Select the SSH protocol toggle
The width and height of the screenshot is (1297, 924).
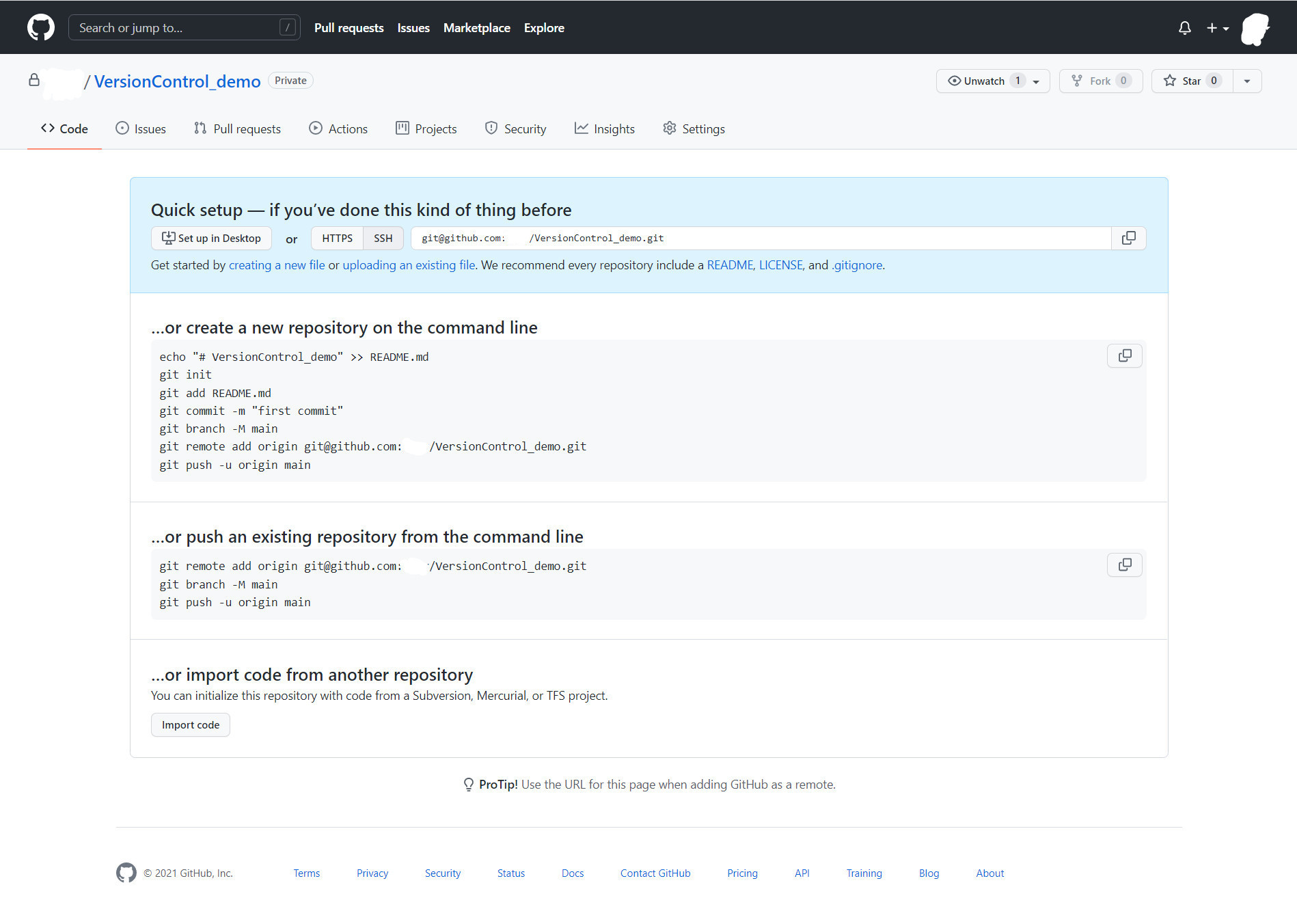(383, 238)
